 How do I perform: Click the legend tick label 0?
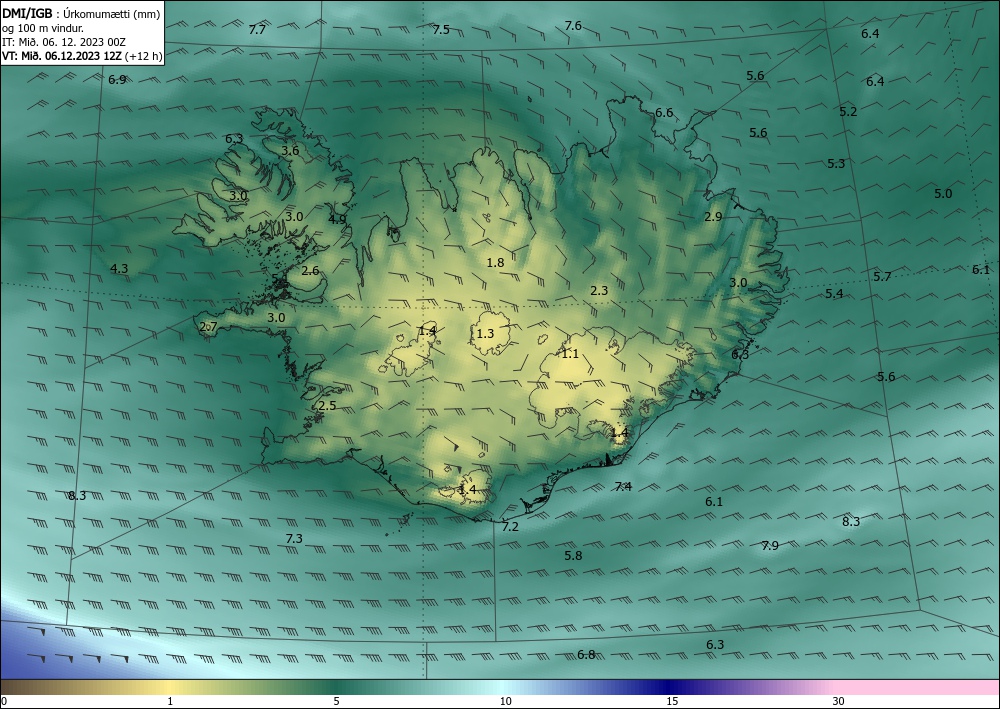click(4, 701)
